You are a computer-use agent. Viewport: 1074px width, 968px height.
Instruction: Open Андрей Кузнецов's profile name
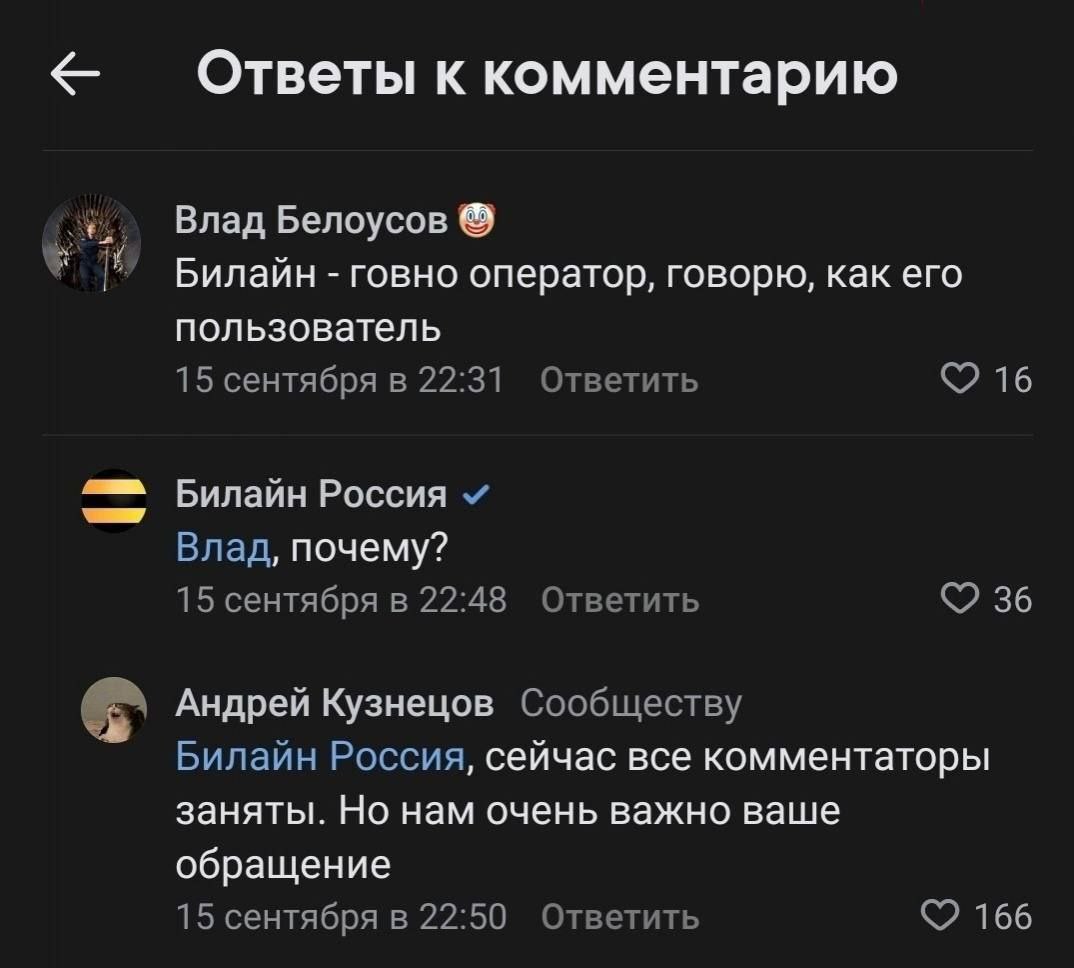(334, 703)
